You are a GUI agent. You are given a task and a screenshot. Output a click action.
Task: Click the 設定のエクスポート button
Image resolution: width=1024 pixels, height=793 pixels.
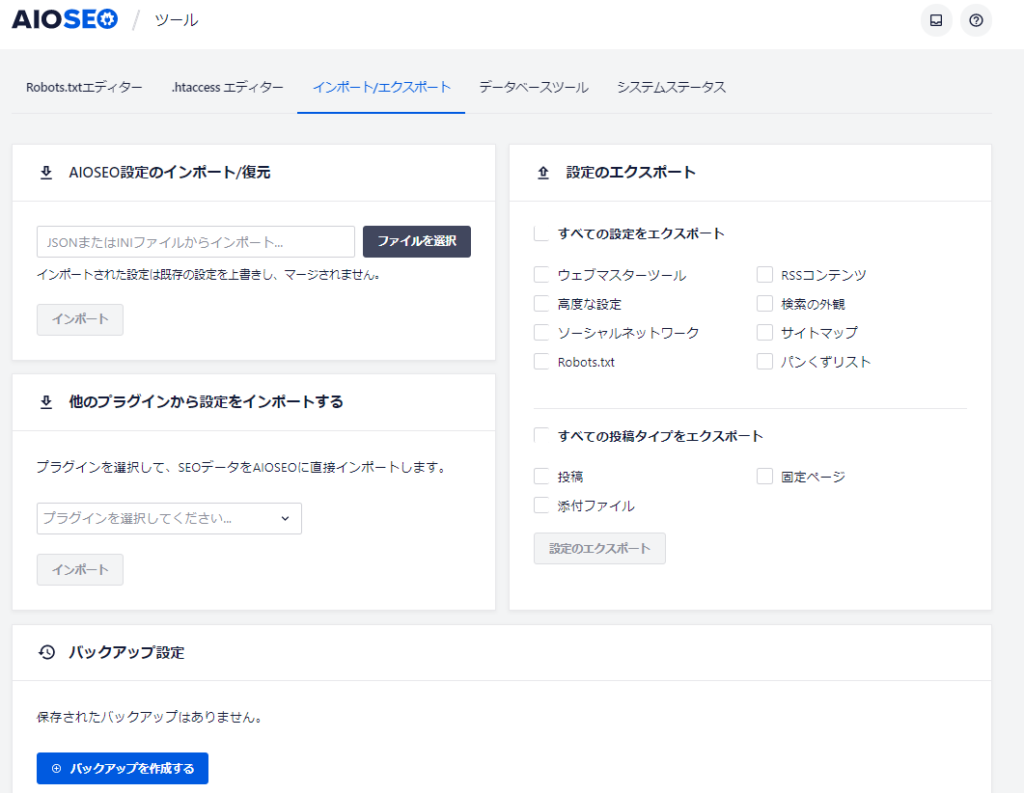point(599,548)
